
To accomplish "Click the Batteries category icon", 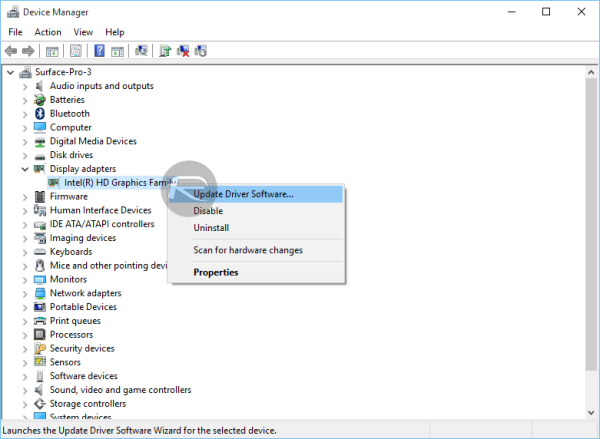I will click(40, 100).
